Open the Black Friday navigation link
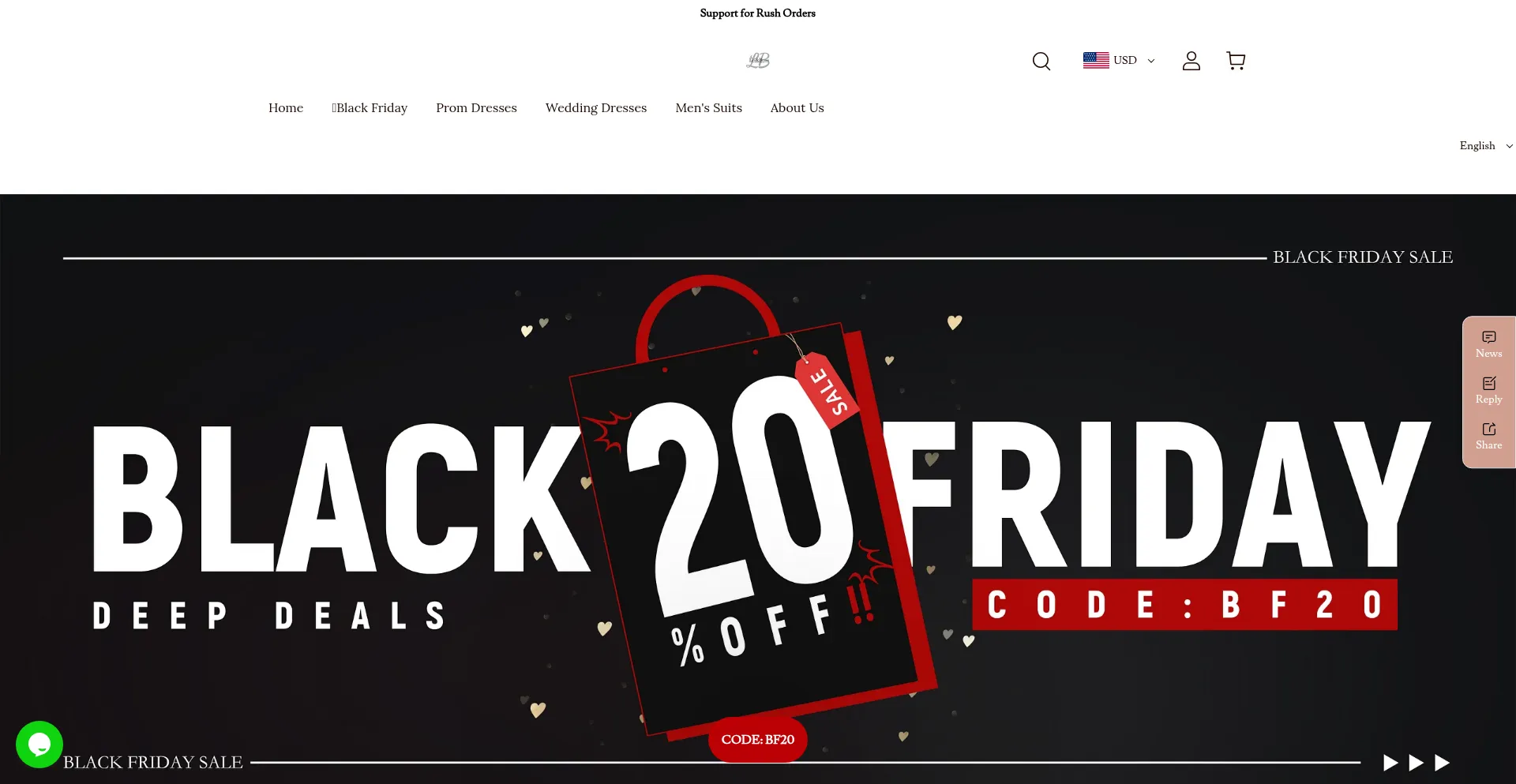Screen dimensions: 1516x784 370,108
